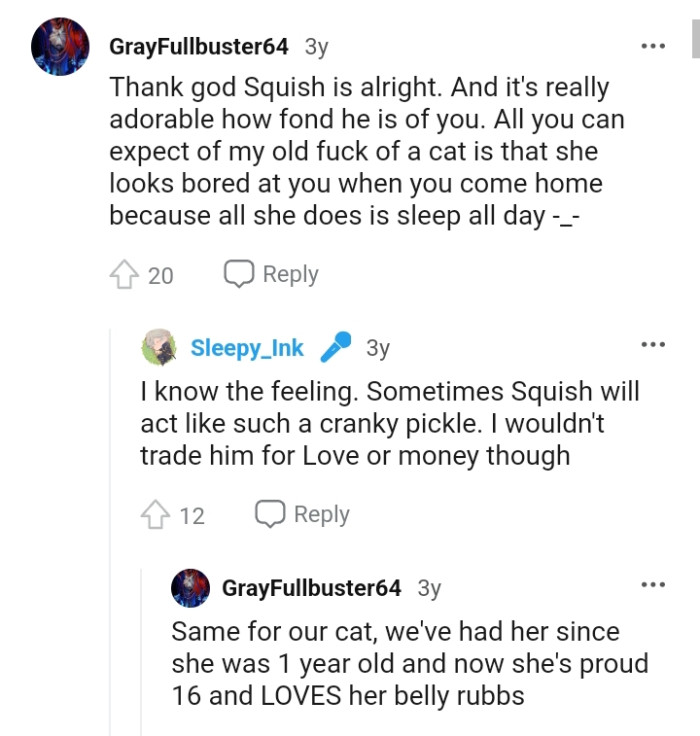Visit GrayFullbuster64's profile from the nested reply
Screen dimensions: 700x736
(x=311, y=587)
